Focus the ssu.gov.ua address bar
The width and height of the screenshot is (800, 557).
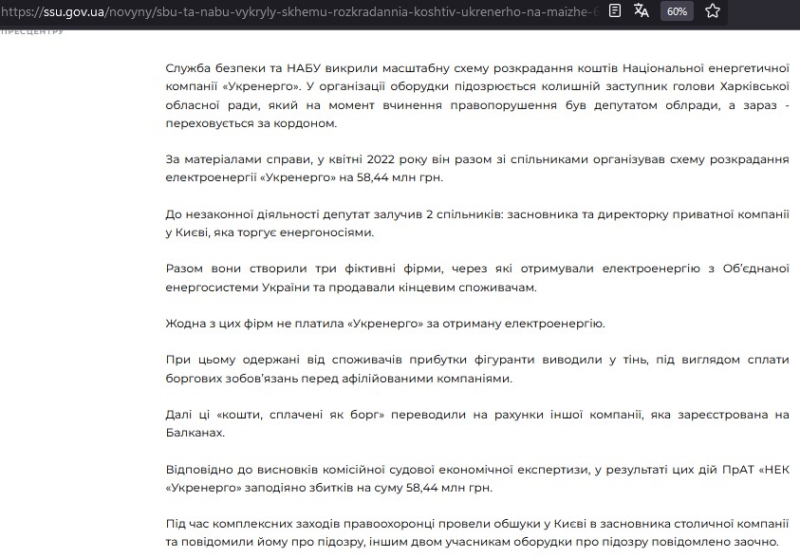300,11
